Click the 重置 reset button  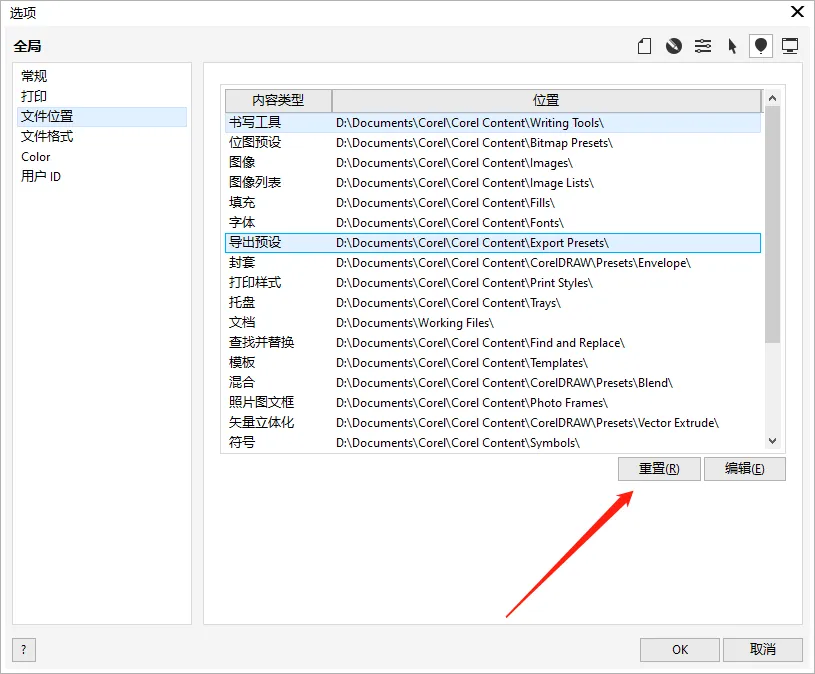coord(659,469)
